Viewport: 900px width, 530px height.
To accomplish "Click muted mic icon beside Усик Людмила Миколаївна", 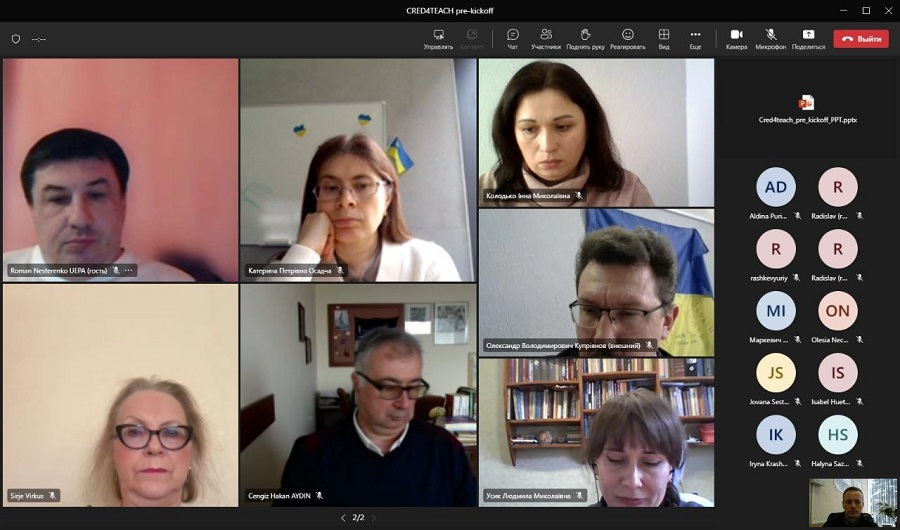I will (x=580, y=496).
